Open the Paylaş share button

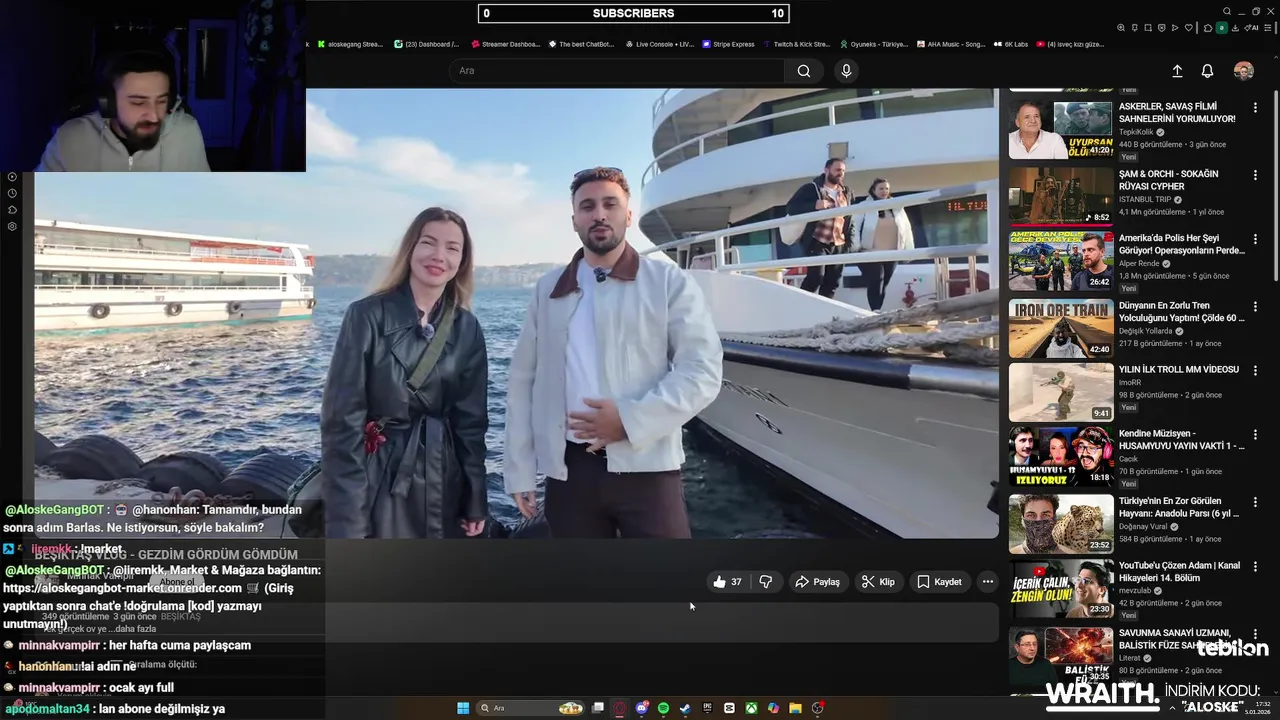point(817,582)
